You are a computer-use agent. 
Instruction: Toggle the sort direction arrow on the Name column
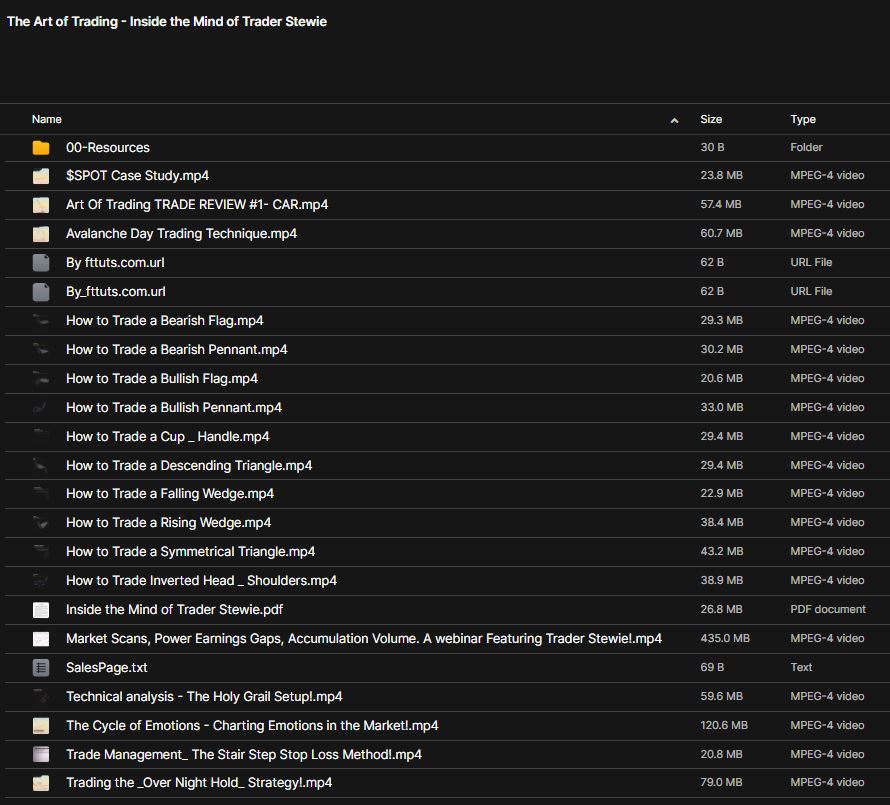pos(675,119)
